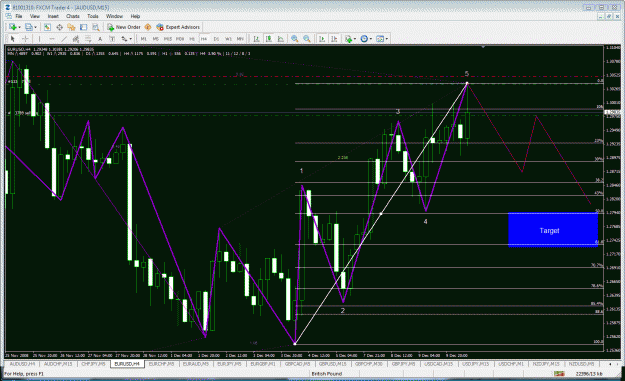Select the equidistant channel tool
625x381 pixels.
76,39
